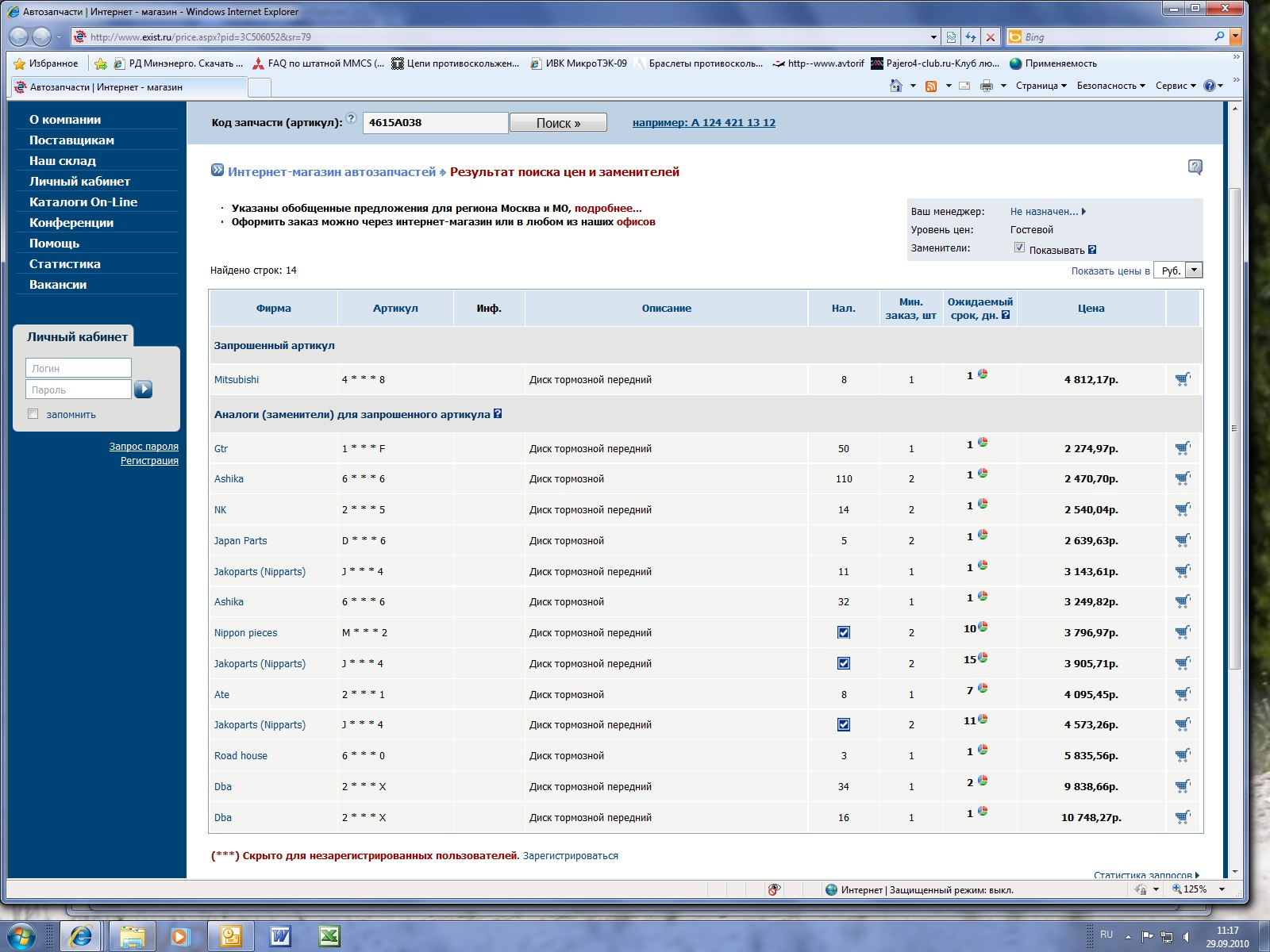The image size is (1270, 952).
Task: Open the Excel icon in the taskbar
Action: click(329, 936)
